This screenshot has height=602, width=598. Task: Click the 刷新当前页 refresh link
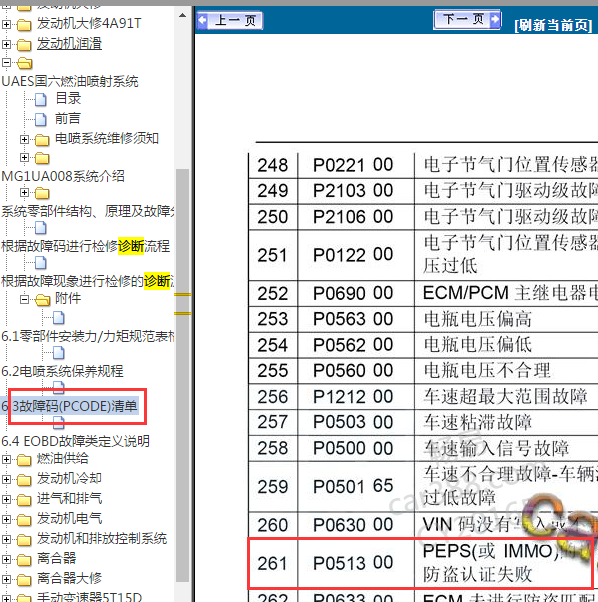click(553, 25)
